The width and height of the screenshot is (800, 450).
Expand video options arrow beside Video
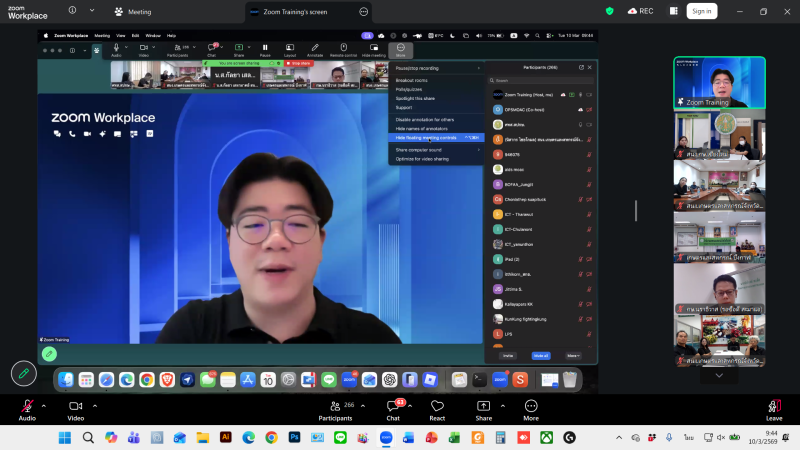point(94,405)
